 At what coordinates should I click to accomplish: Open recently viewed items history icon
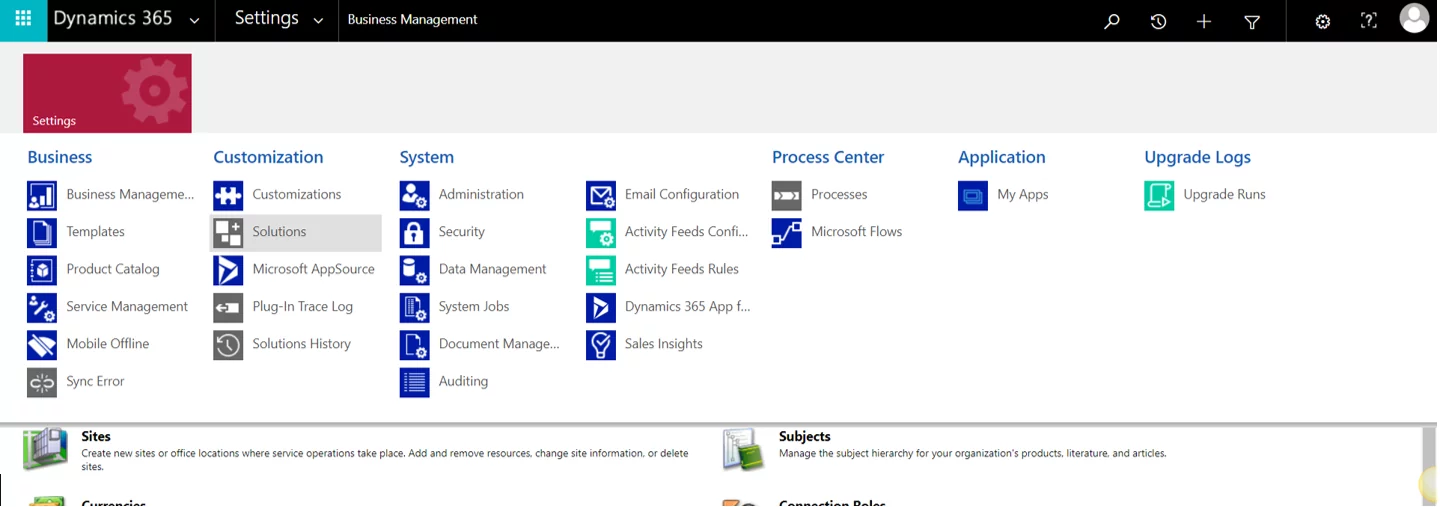(1158, 21)
